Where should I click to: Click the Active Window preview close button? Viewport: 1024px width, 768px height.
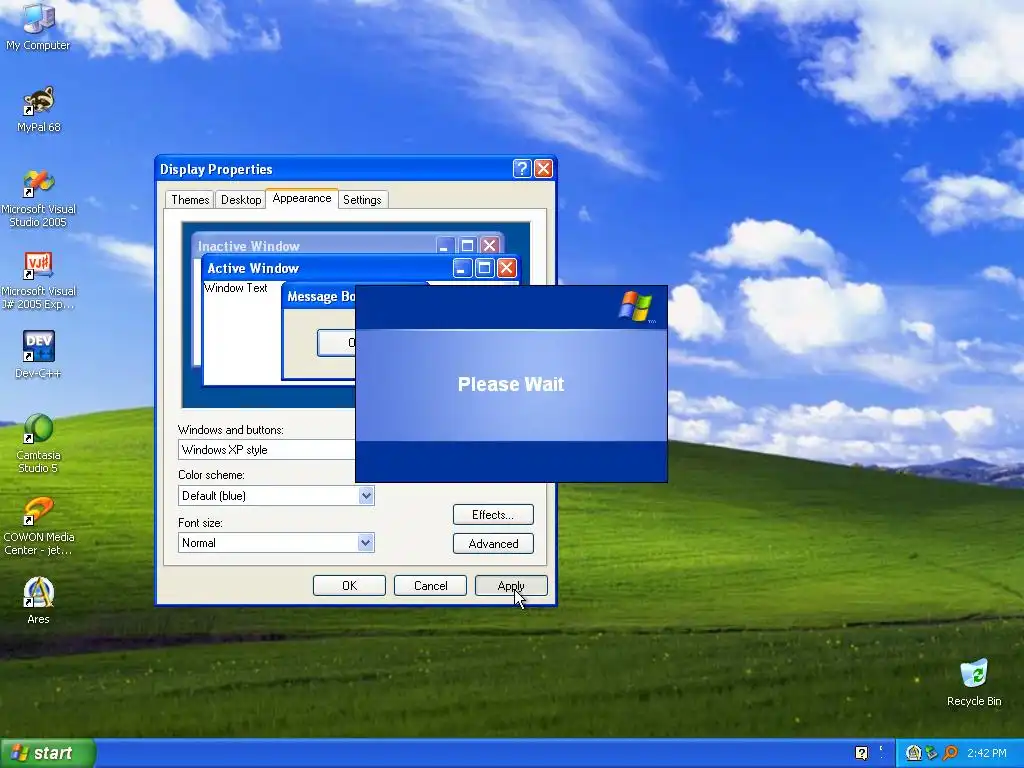pyautogui.click(x=507, y=268)
